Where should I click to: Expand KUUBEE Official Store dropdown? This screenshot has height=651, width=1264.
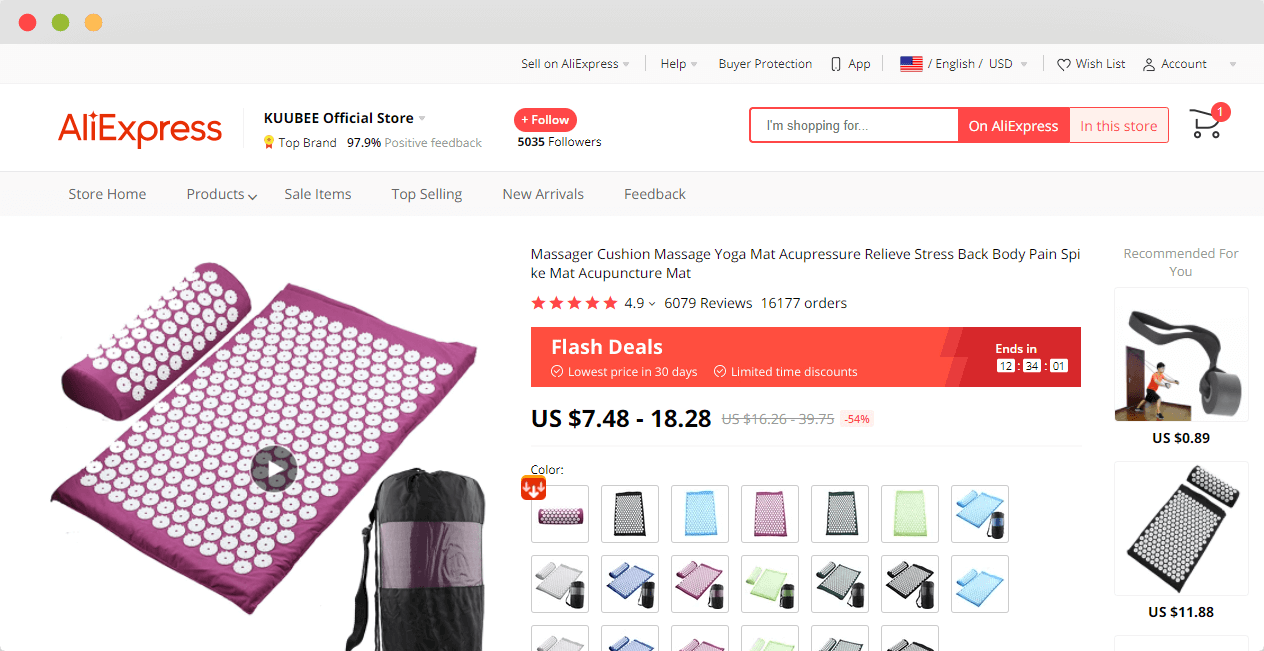click(345, 118)
